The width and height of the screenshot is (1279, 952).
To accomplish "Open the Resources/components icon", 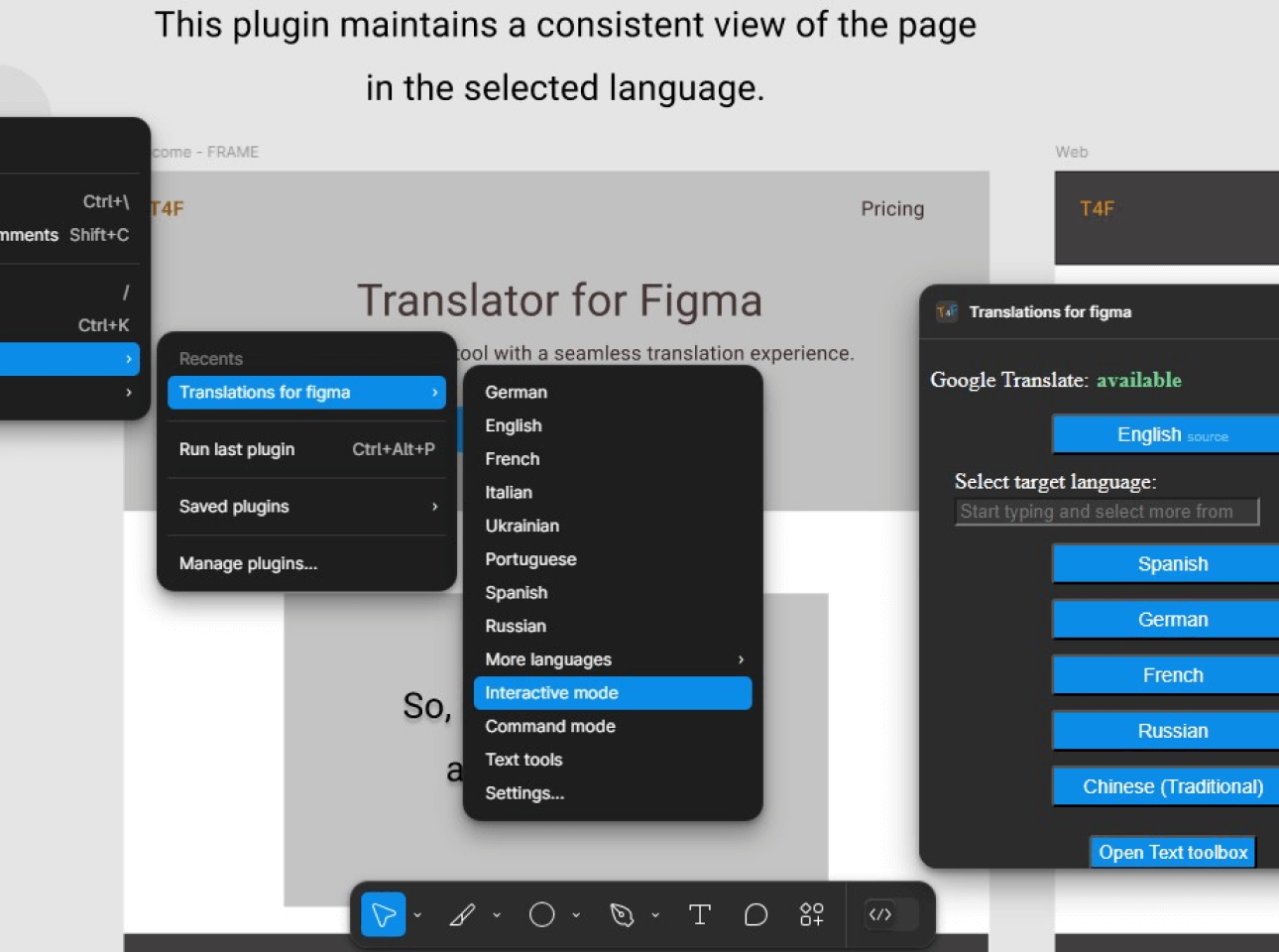I will tap(811, 914).
